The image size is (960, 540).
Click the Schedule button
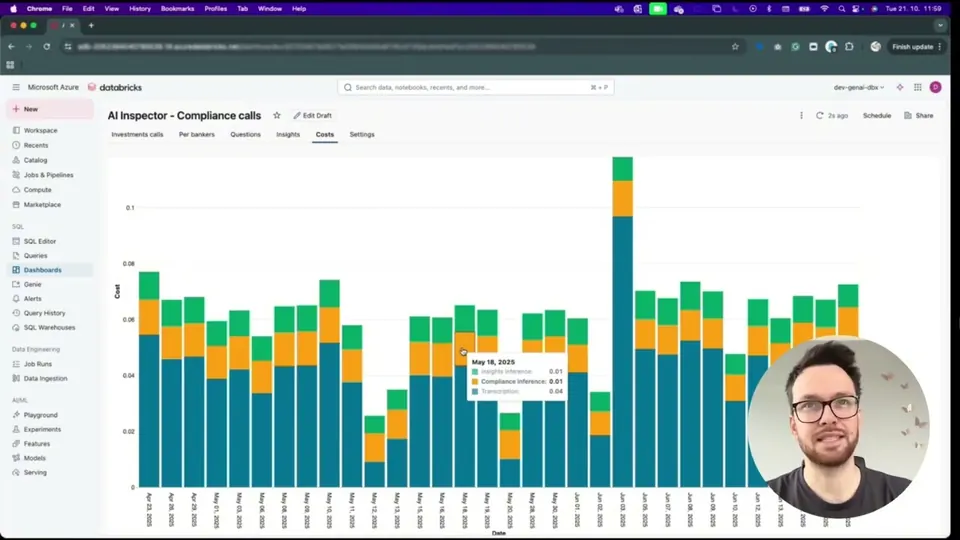point(877,115)
